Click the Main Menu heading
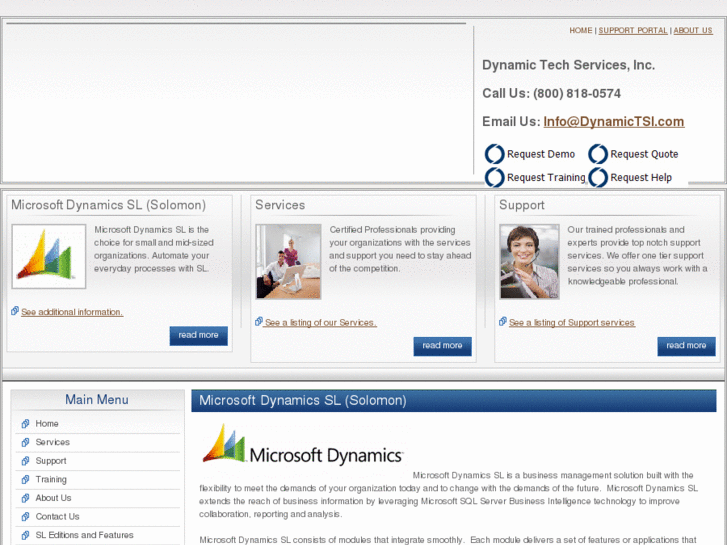Image resolution: width=727 pixels, height=545 pixels. [x=96, y=399]
